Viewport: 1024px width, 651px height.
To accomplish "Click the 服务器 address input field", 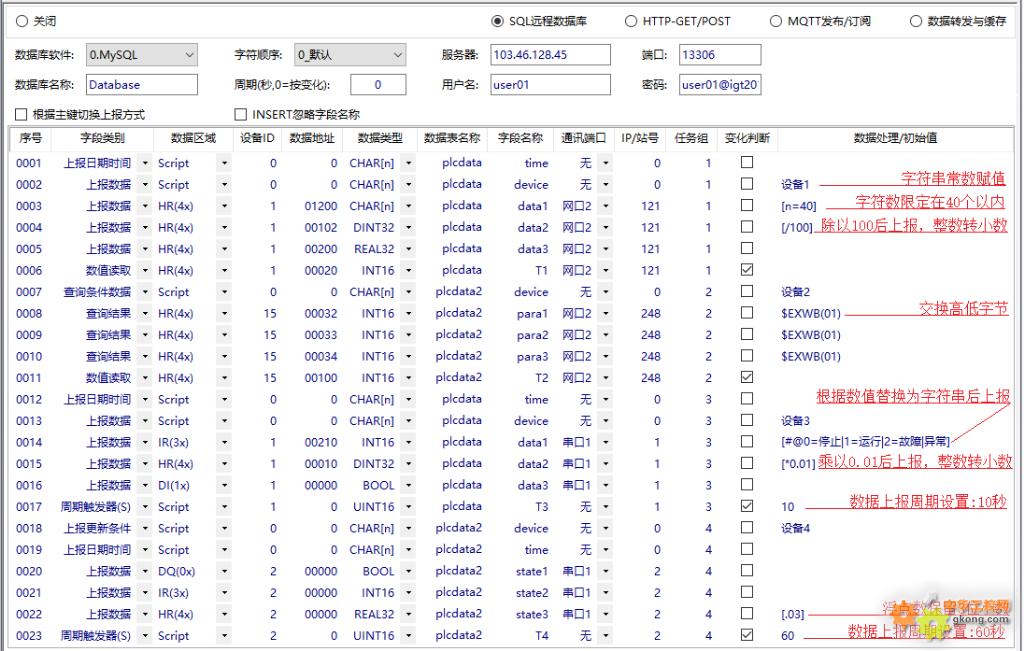I will pyautogui.click(x=551, y=55).
